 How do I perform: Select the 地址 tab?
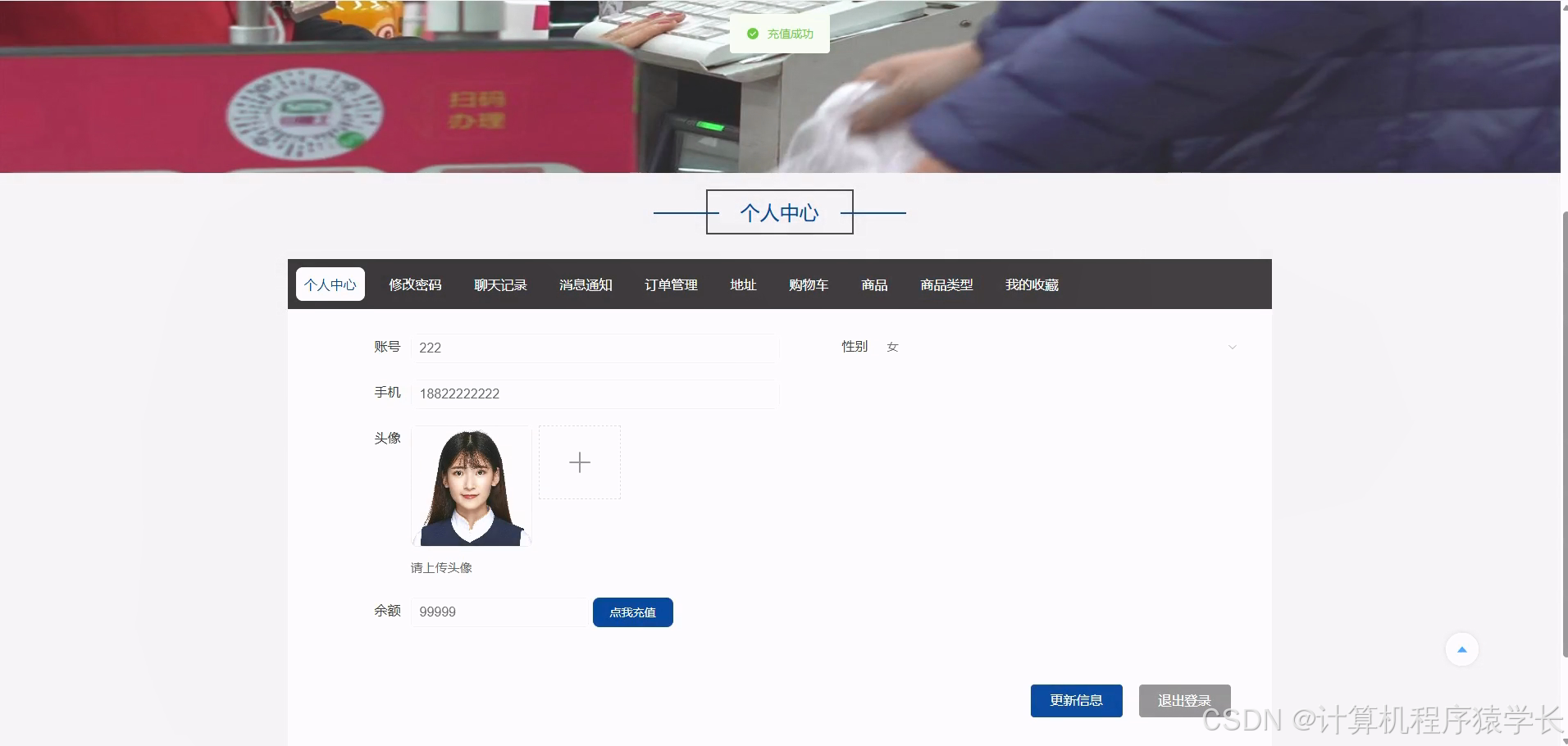(742, 284)
